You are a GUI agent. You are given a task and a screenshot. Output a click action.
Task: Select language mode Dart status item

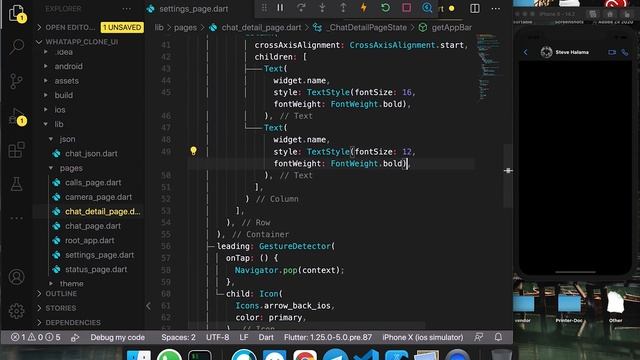[266, 337]
